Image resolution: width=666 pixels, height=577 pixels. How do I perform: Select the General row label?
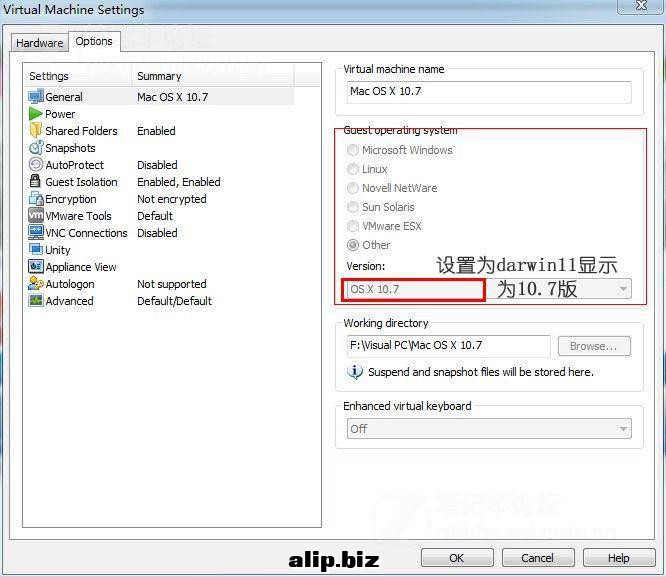coord(64,97)
